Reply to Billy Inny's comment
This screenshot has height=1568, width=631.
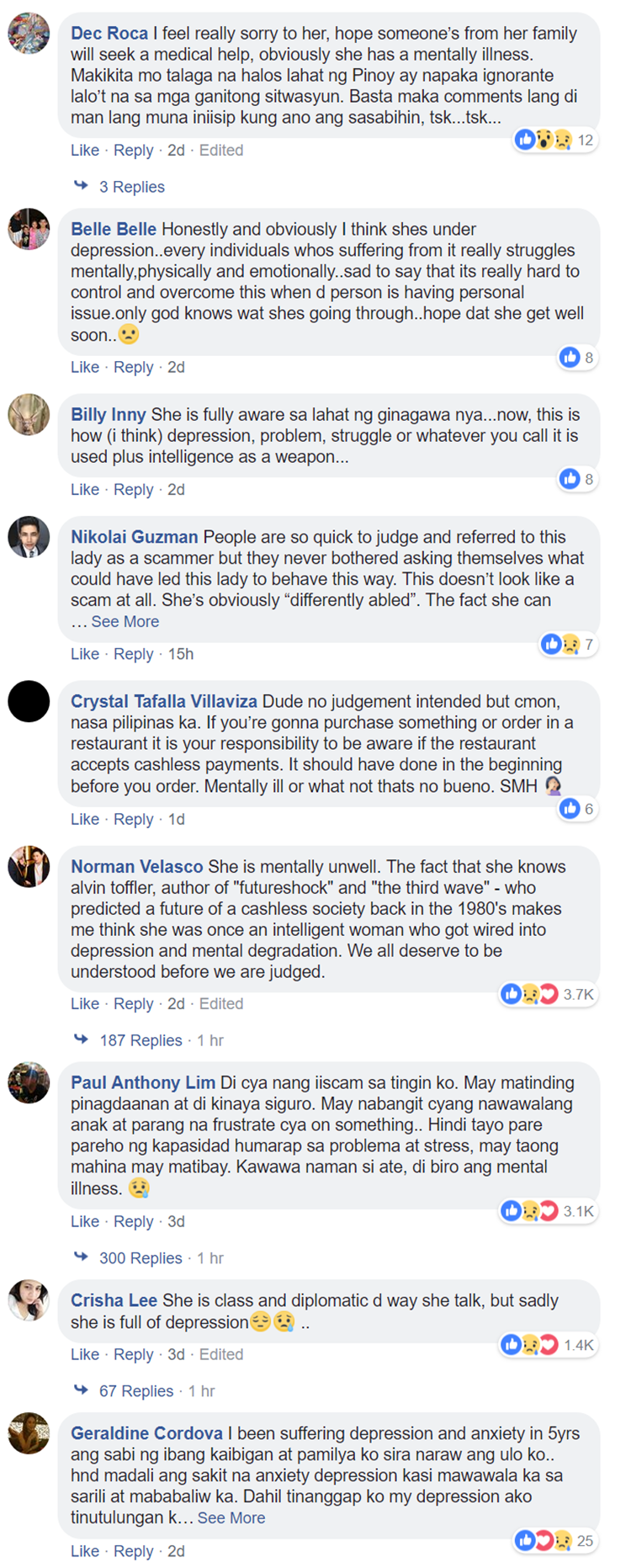tap(133, 490)
